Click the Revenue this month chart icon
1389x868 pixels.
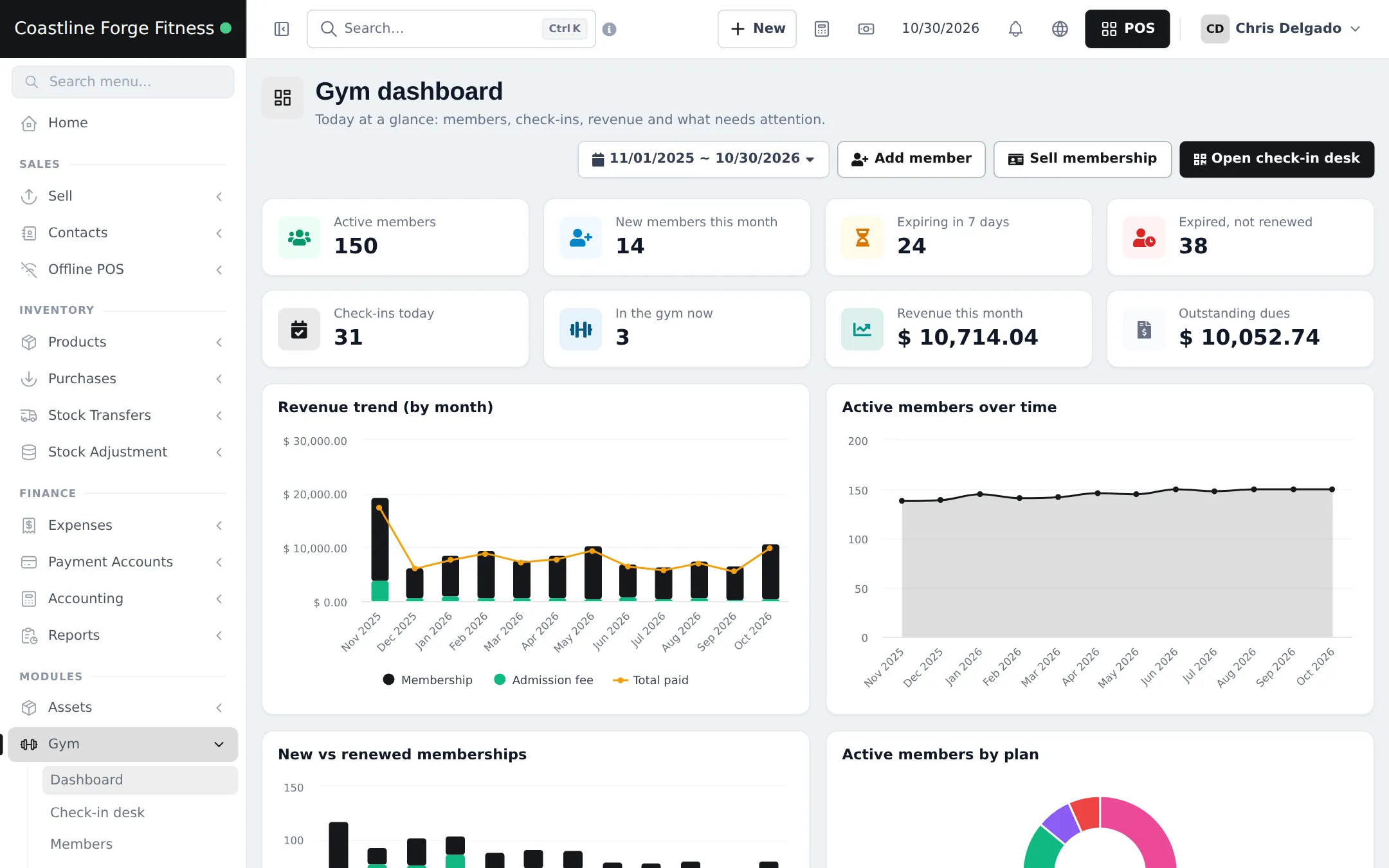pos(862,329)
